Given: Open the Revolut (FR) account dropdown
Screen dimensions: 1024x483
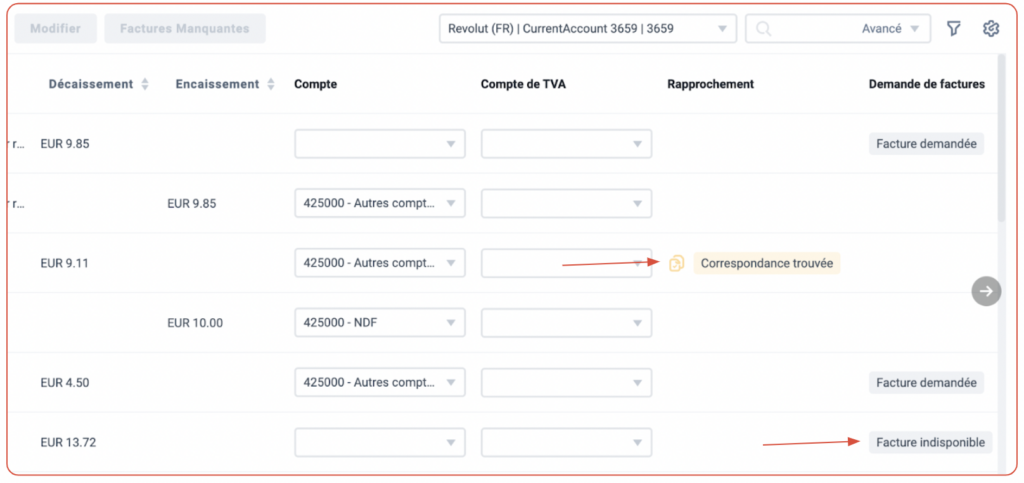Looking at the screenshot, I should 588,29.
